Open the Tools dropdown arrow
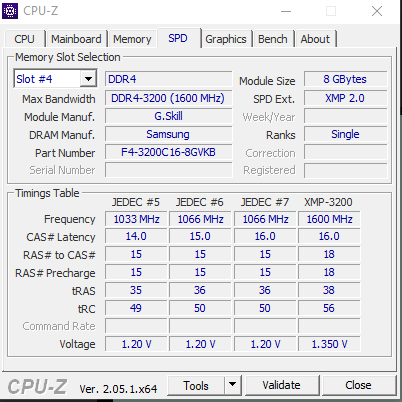The width and height of the screenshot is (402, 402). click(x=233, y=385)
